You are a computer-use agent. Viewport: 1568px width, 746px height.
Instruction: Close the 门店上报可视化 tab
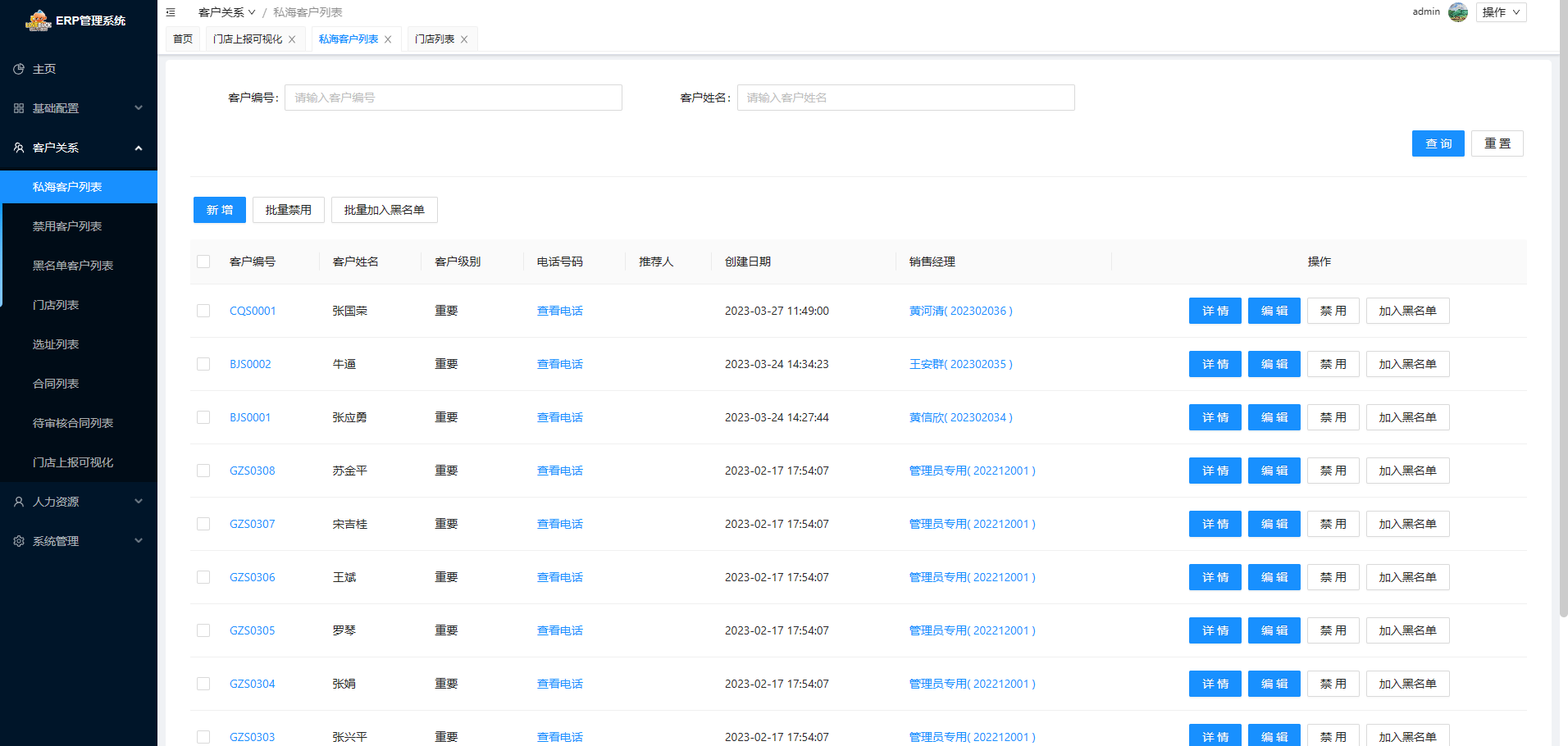tap(292, 39)
